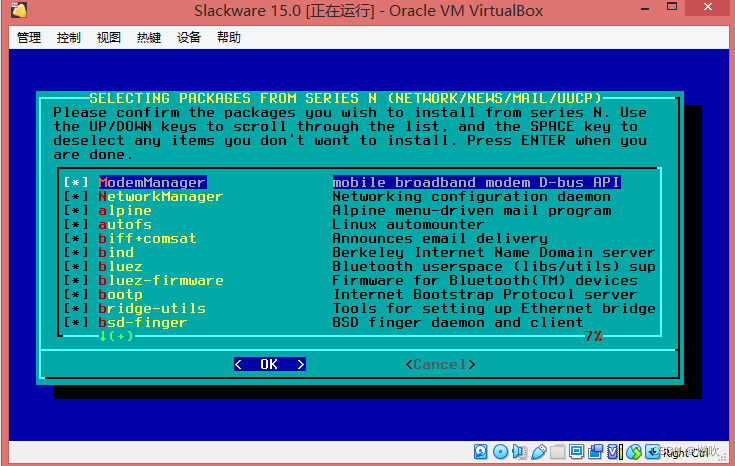Click the USB devices status icon
Screen dimensions: 735x466
(x=539, y=452)
